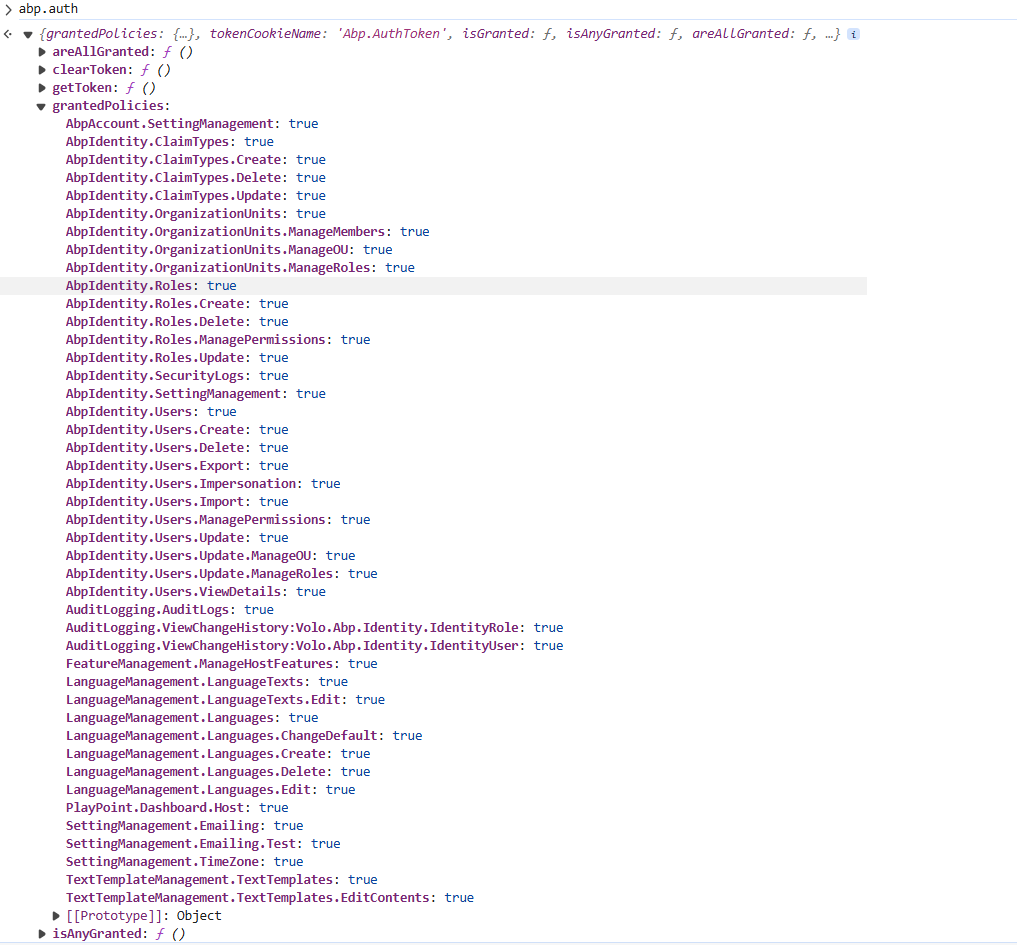
Task: Expand the getToken function node
Action: (42, 88)
